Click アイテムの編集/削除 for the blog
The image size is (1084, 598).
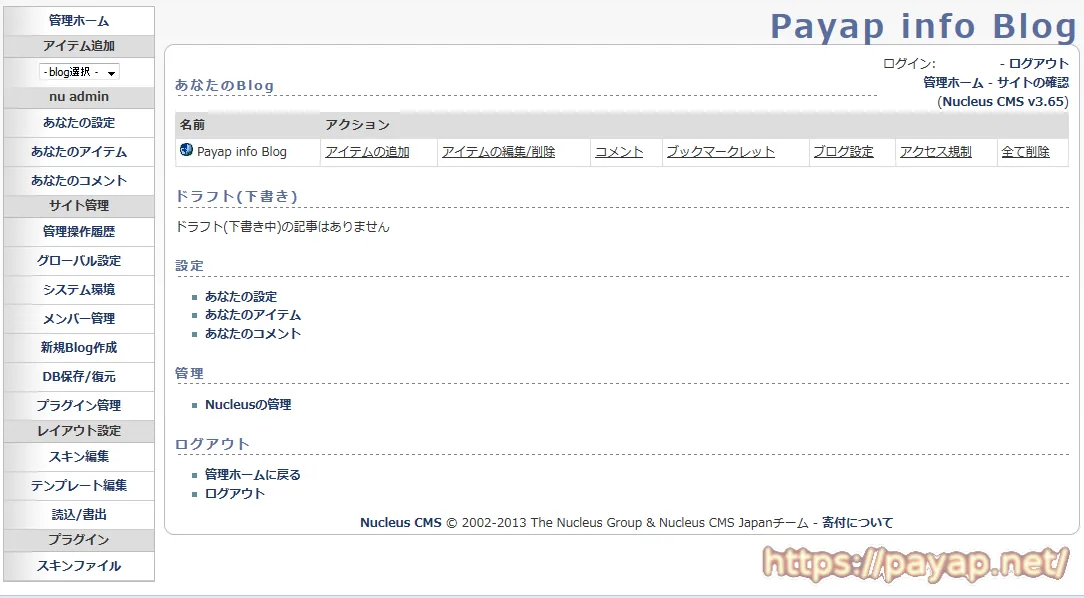coord(498,152)
